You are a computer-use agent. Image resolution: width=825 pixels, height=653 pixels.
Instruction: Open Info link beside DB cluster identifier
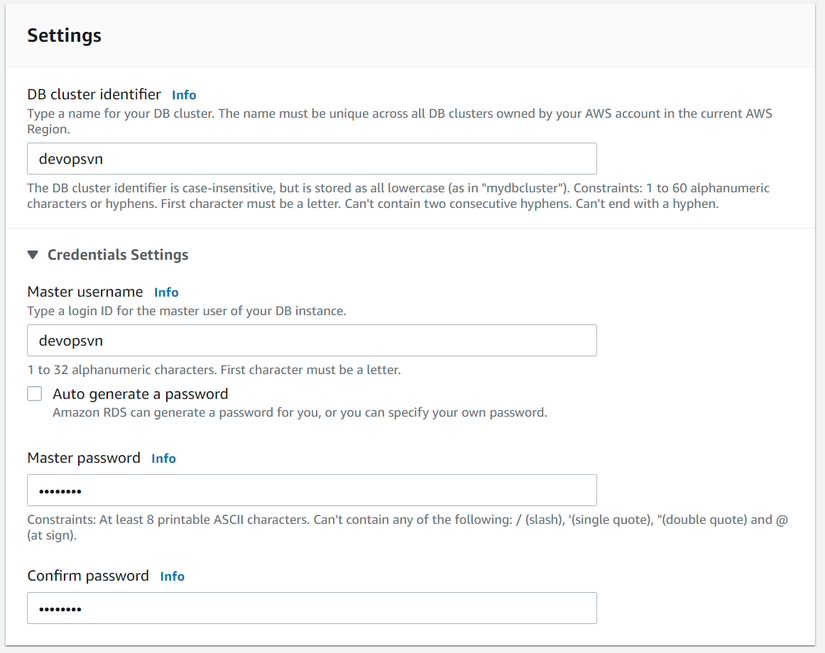pyautogui.click(x=184, y=95)
